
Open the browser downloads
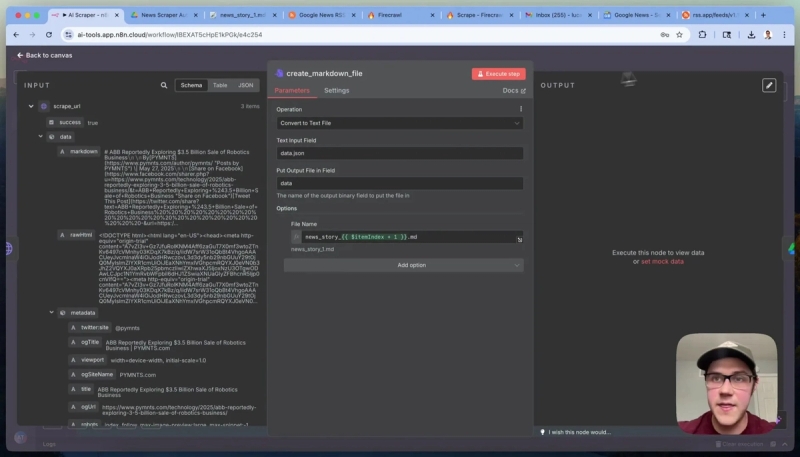click(751, 35)
